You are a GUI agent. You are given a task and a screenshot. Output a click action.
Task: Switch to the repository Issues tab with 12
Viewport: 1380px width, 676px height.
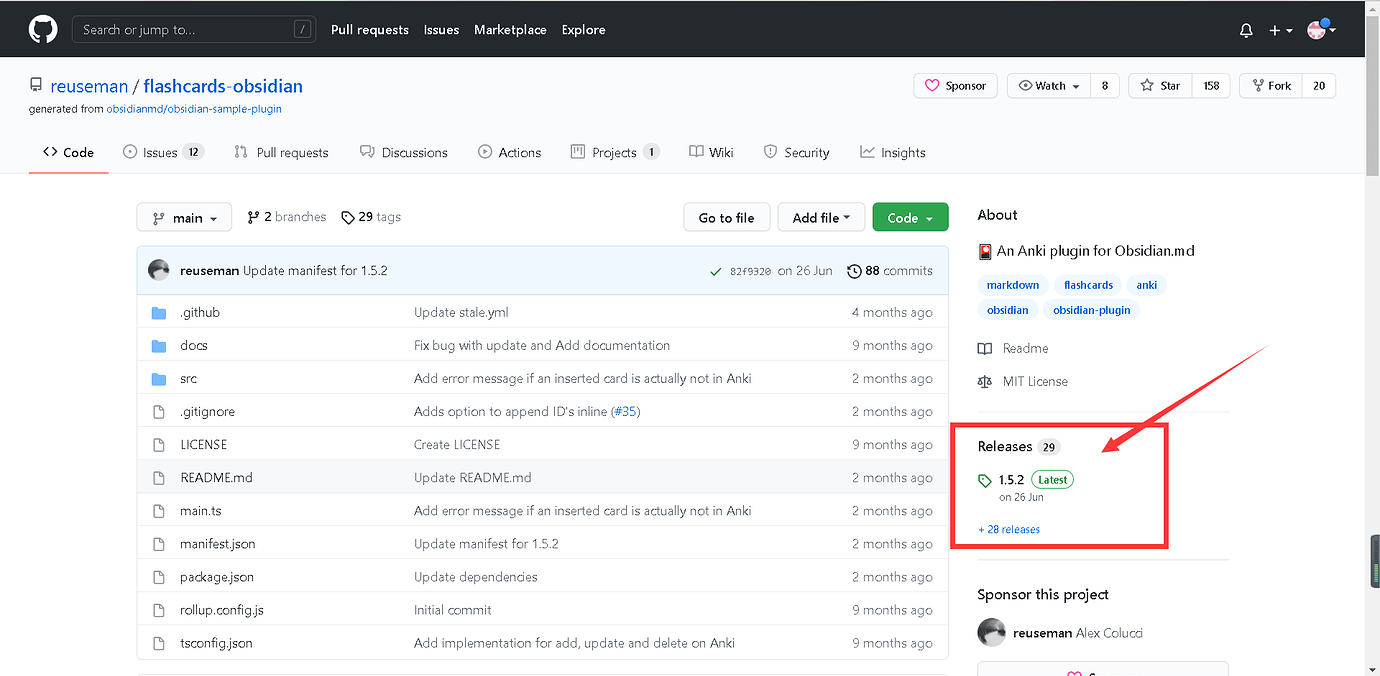click(x=163, y=153)
